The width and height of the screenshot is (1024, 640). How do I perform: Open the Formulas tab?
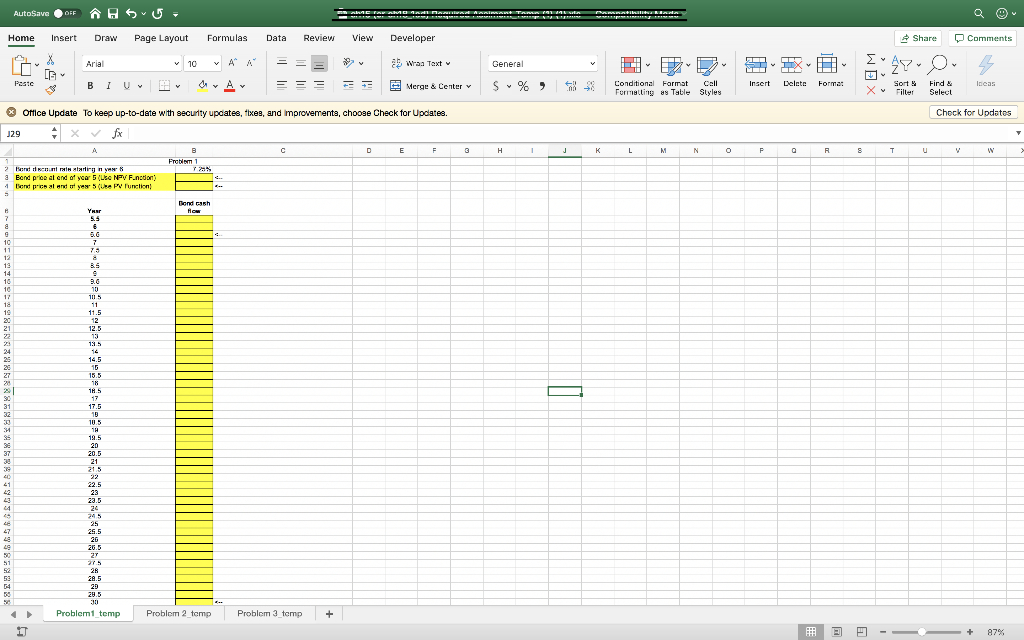click(227, 38)
